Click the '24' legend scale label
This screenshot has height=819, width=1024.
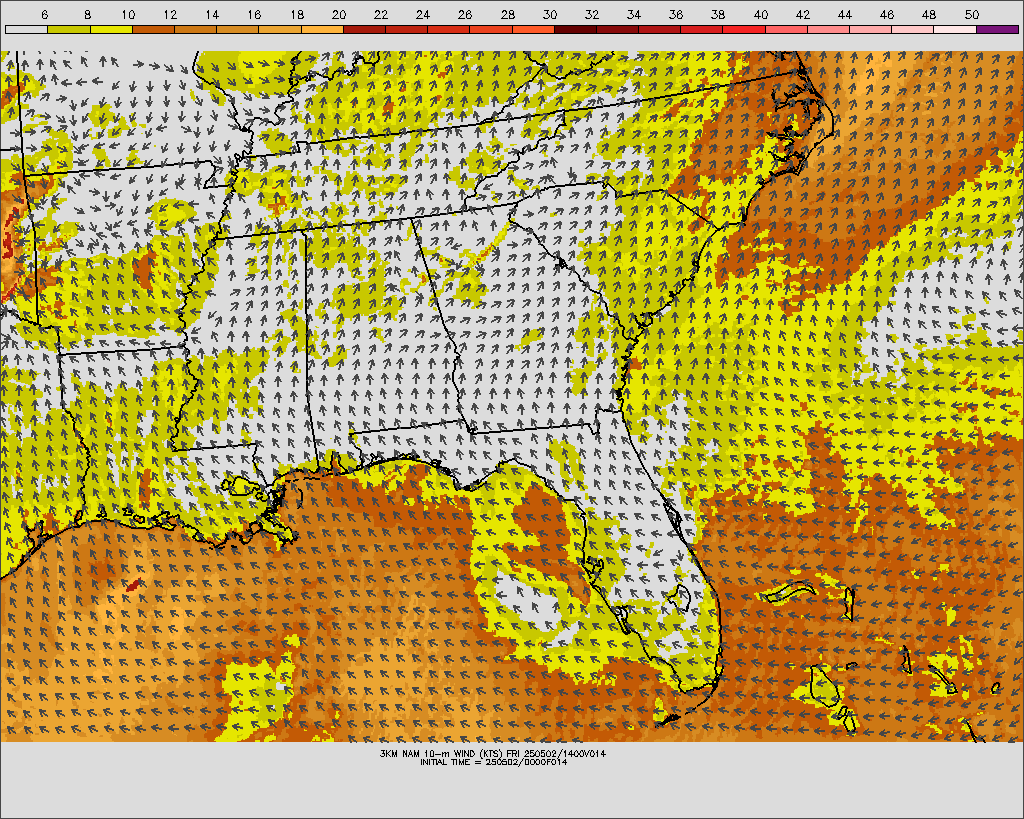(x=423, y=15)
